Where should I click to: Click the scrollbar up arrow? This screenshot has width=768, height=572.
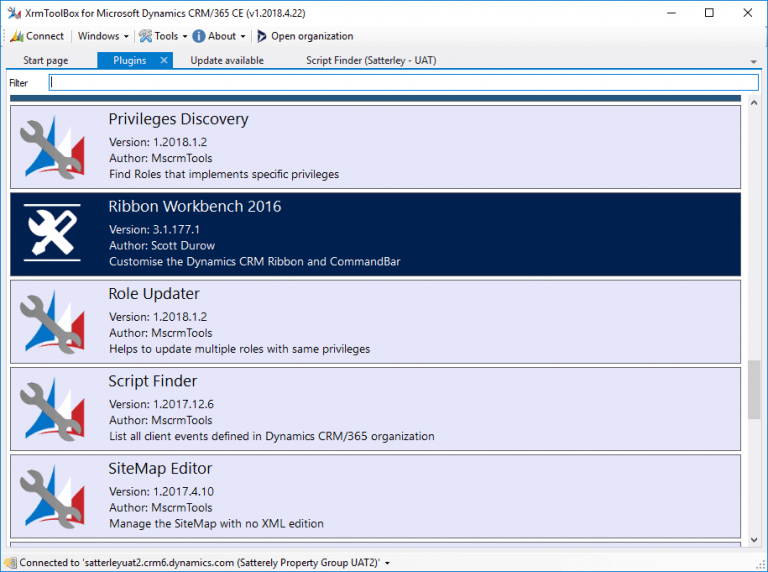click(754, 102)
